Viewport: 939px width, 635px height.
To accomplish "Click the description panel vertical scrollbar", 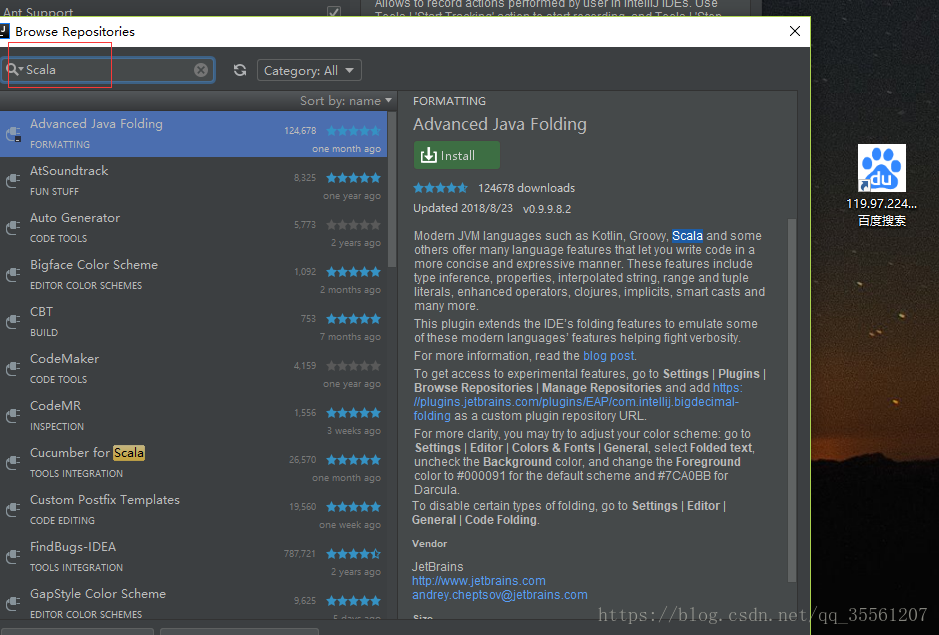I will pos(792,400).
